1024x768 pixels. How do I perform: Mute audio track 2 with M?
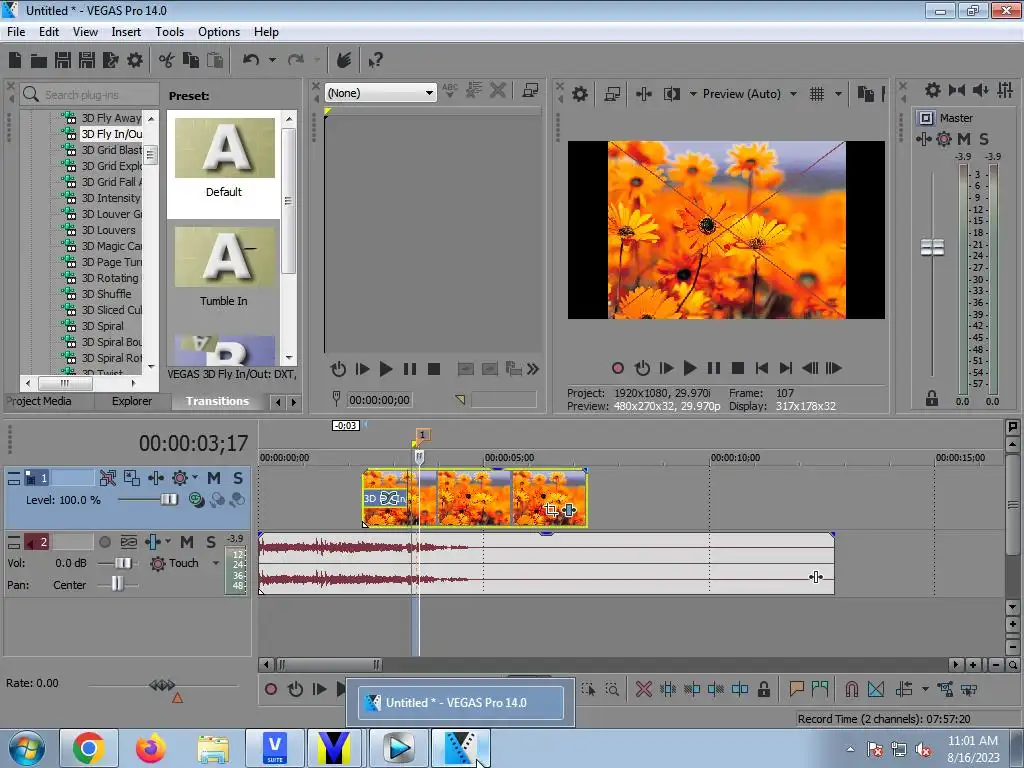[x=187, y=542]
